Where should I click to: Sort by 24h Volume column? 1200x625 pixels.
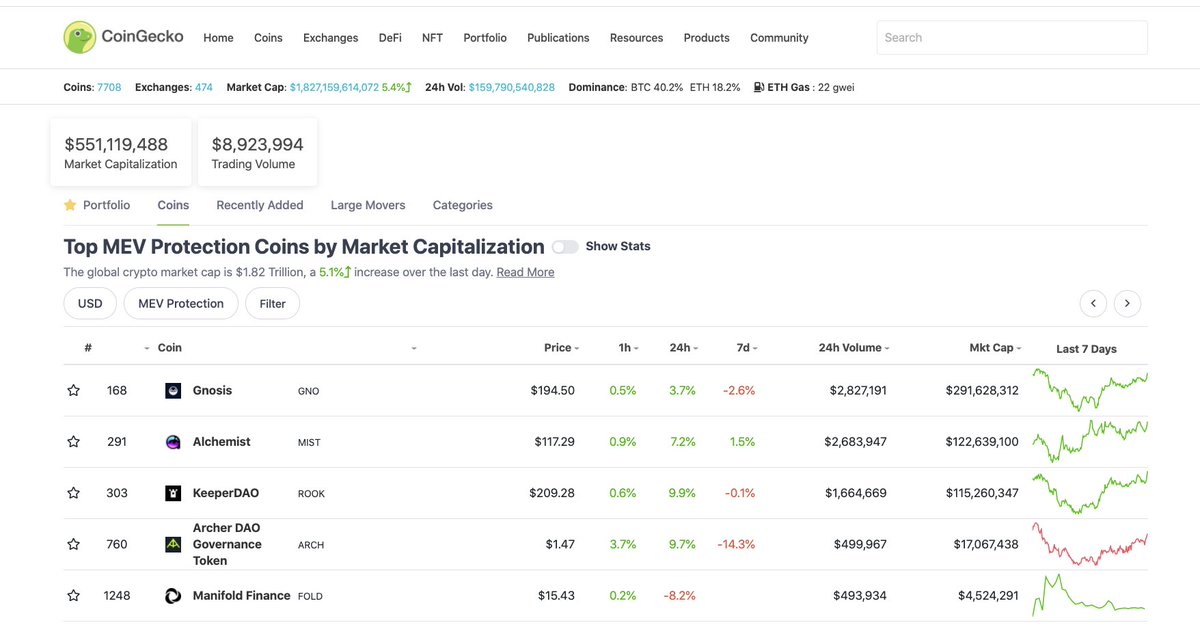tap(853, 348)
